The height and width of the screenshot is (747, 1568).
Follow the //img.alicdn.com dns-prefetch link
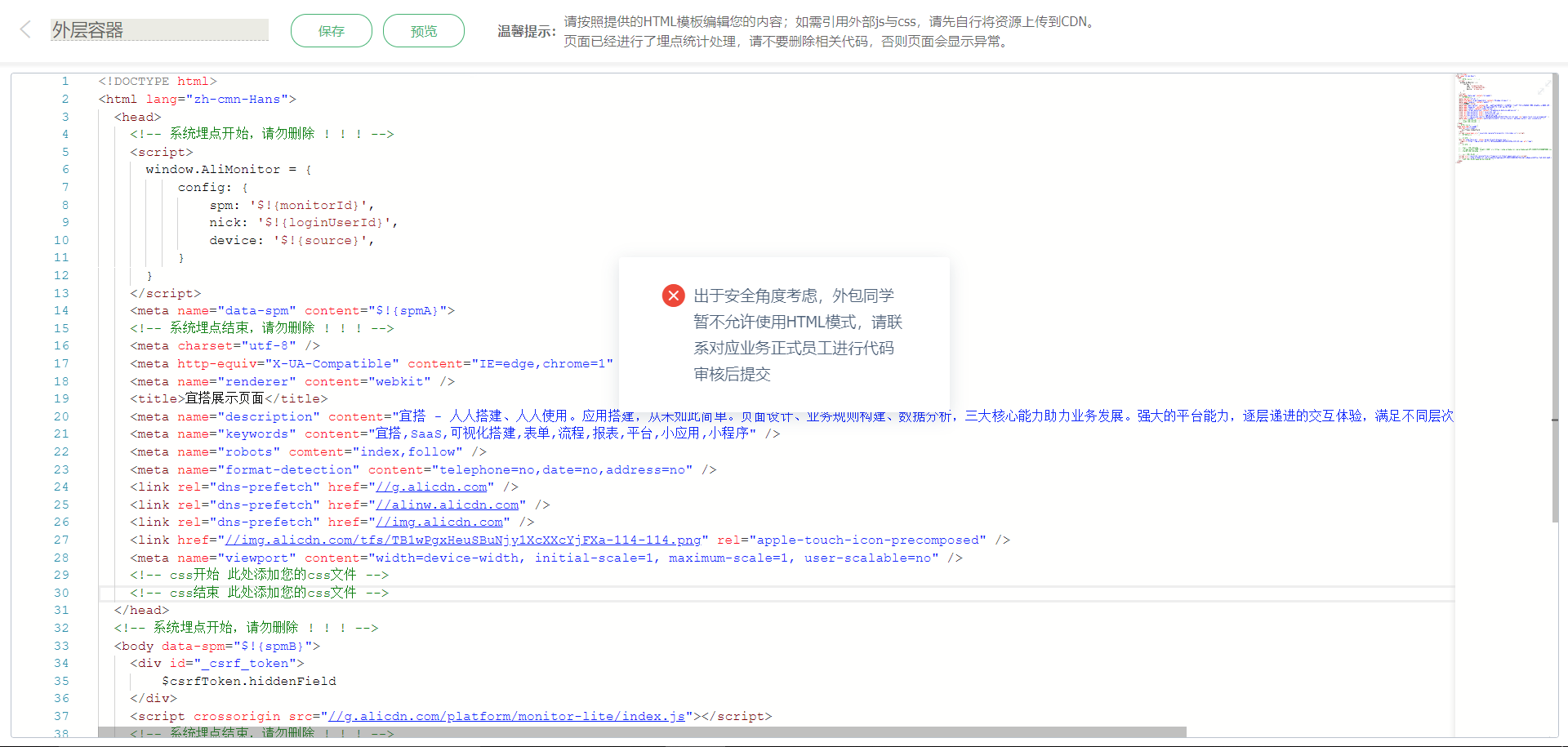pos(439,522)
